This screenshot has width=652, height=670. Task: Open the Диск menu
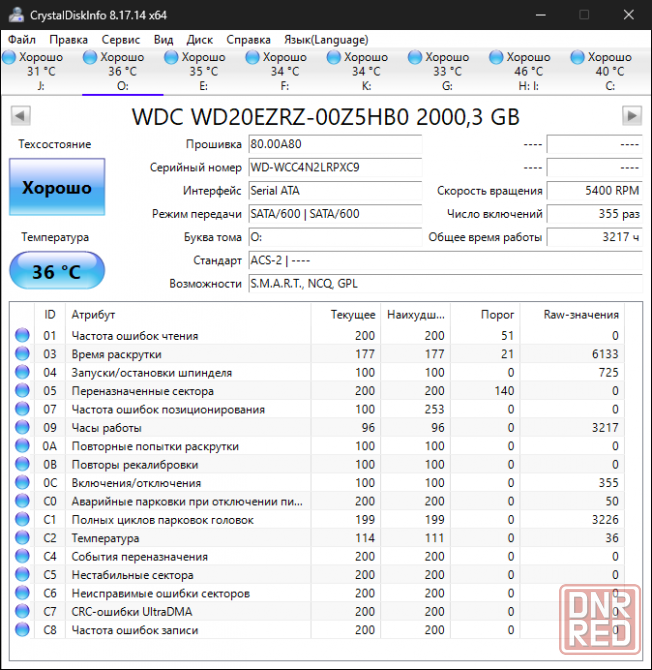point(199,39)
